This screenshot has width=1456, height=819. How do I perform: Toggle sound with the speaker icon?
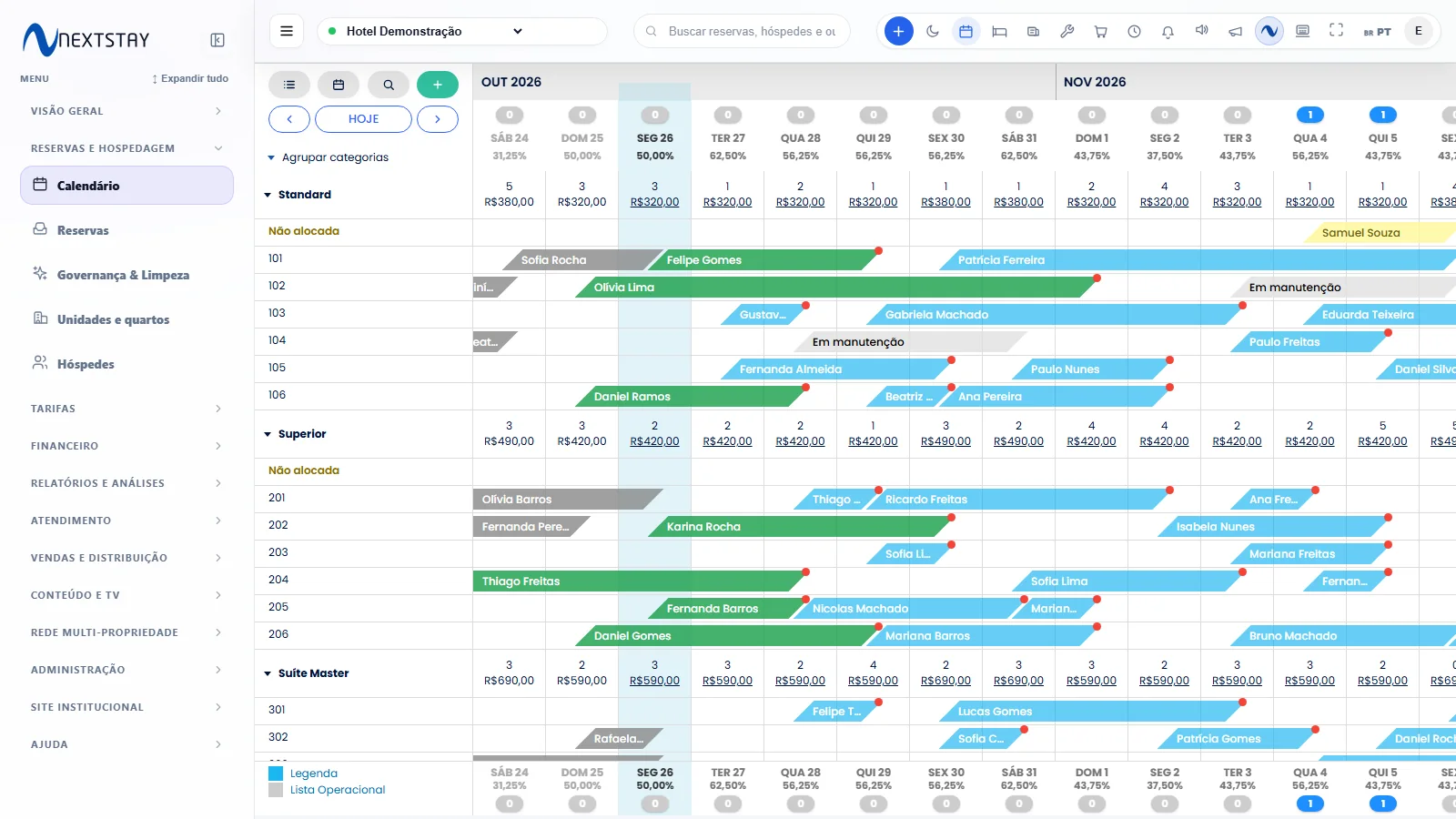(1201, 30)
